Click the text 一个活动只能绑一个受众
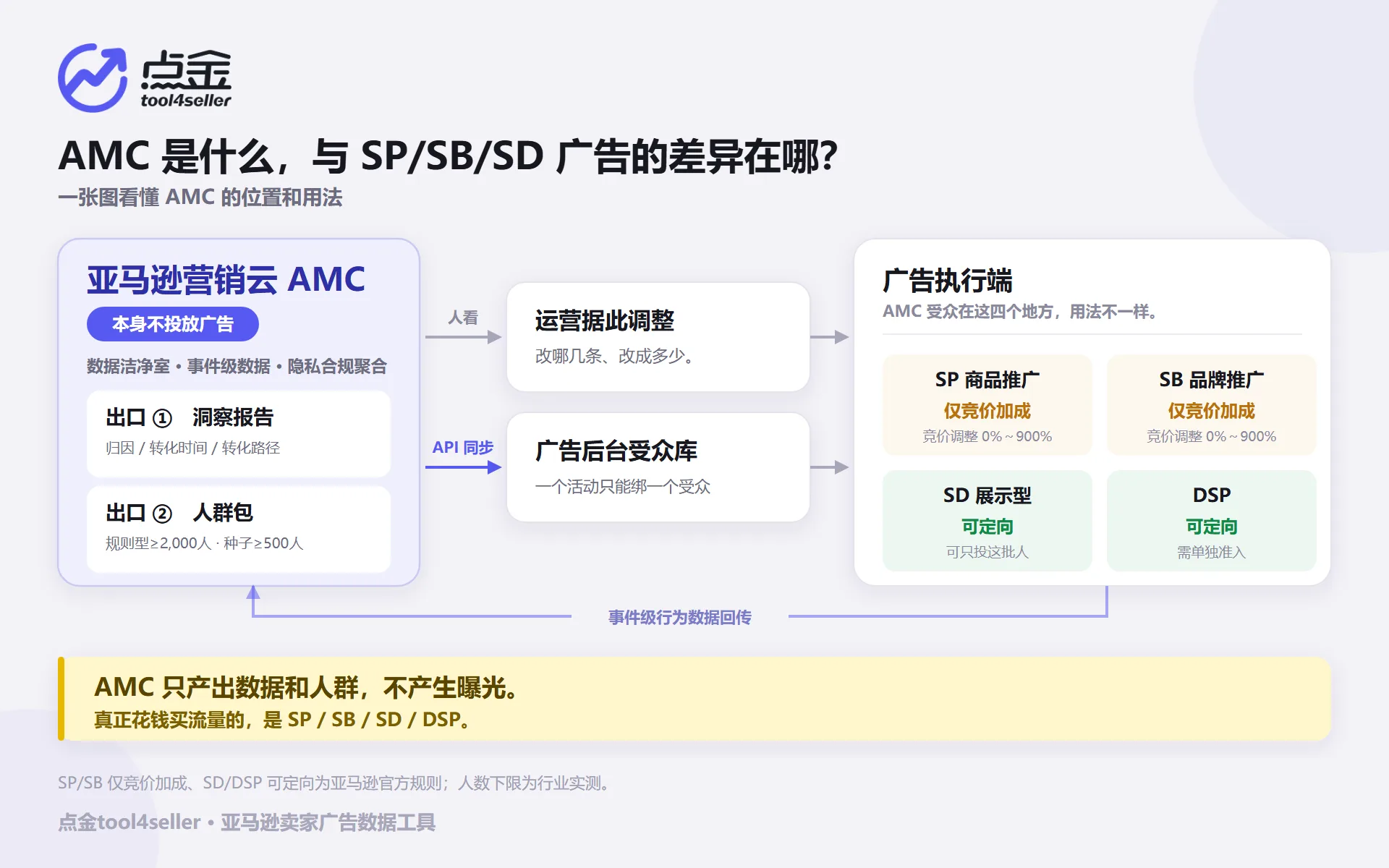Image resolution: width=1389 pixels, height=868 pixels. (x=623, y=487)
